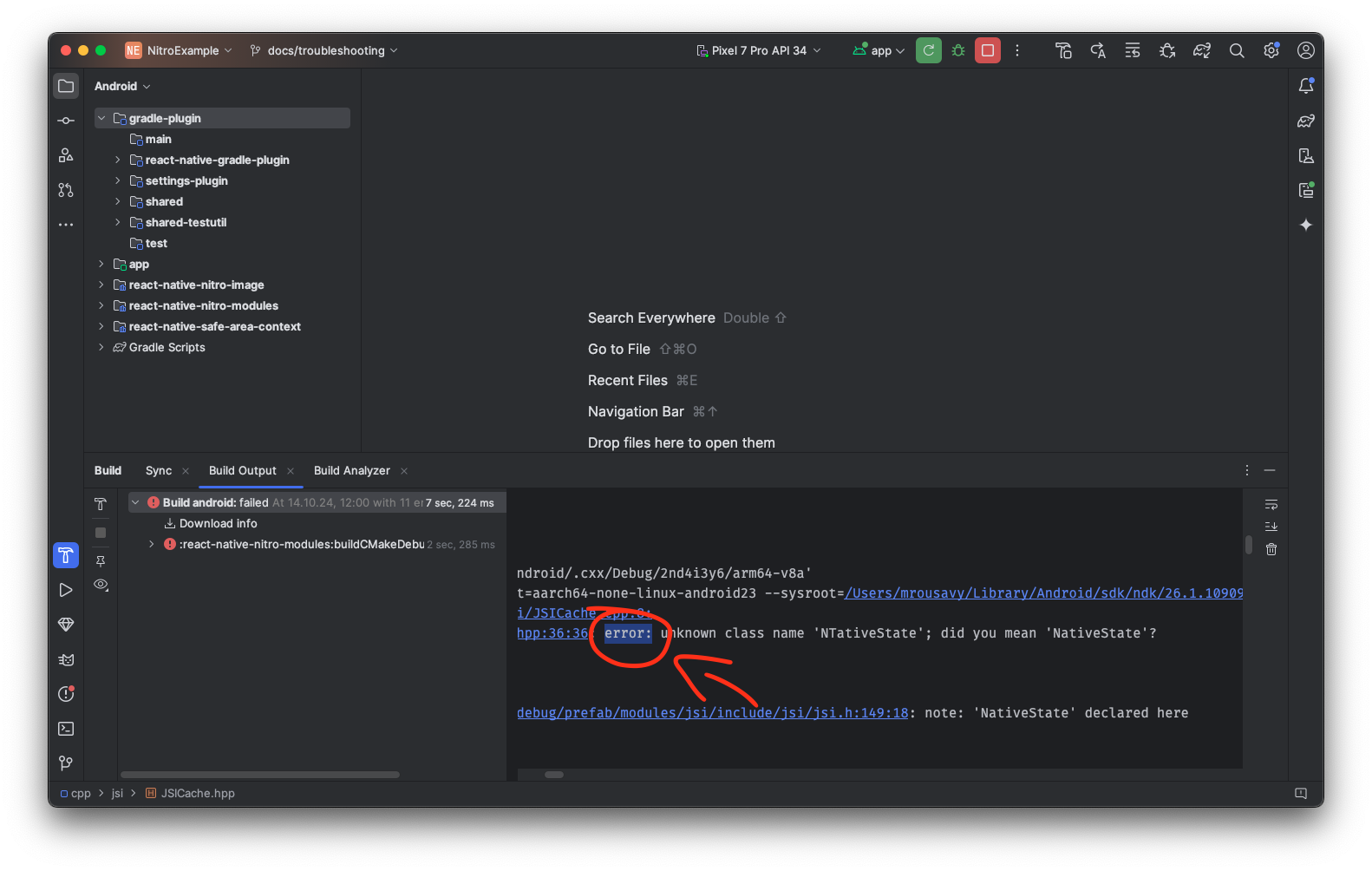Open IDE settings gear icon

[x=1271, y=50]
